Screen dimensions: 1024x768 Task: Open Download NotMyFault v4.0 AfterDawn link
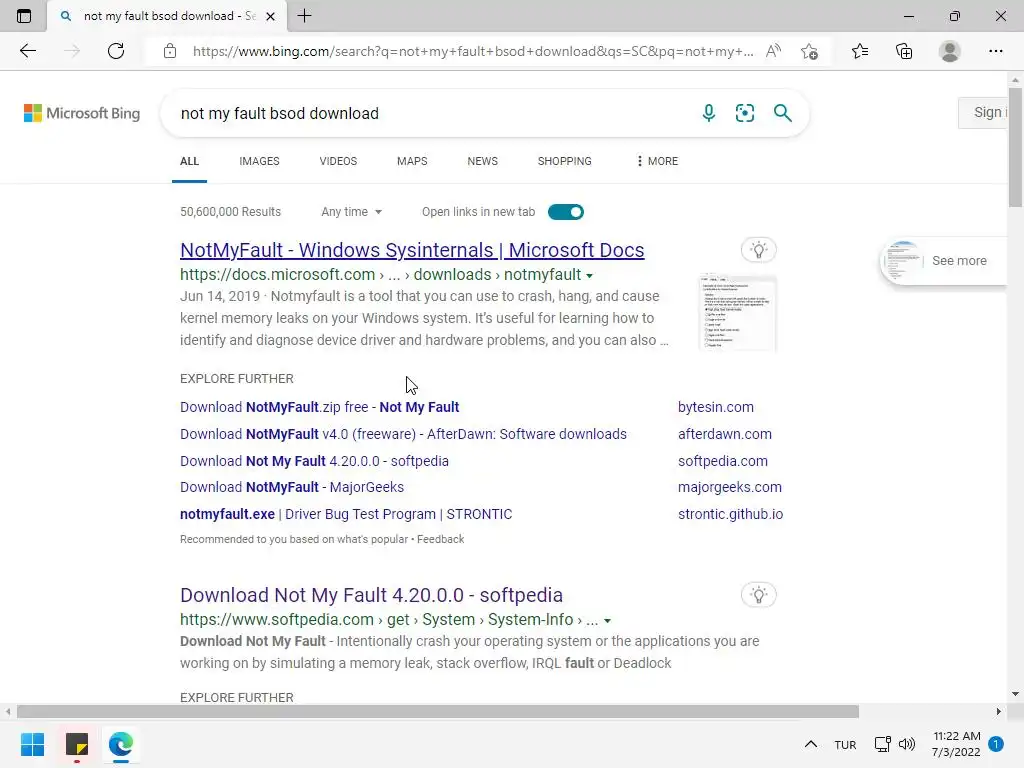pos(403,434)
